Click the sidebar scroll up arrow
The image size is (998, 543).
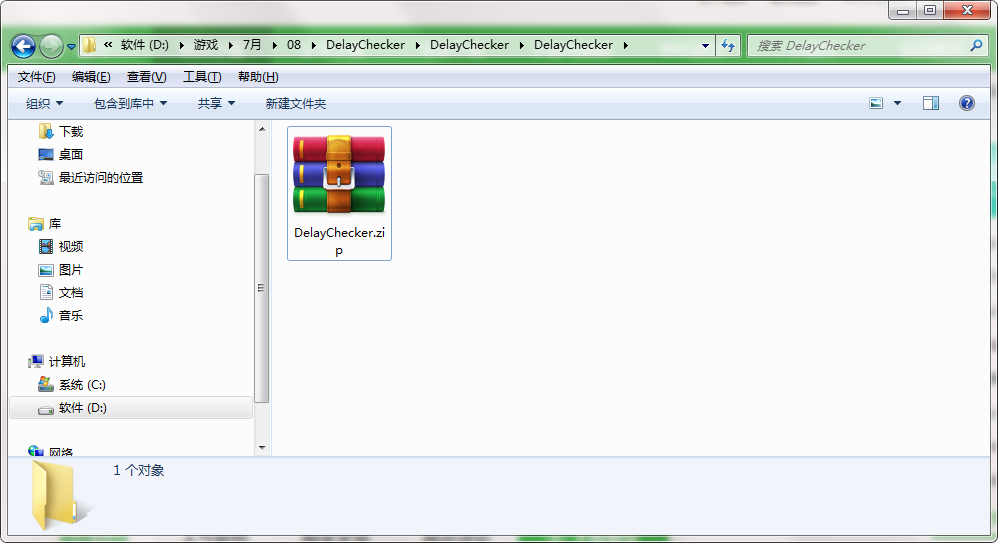tap(262, 129)
